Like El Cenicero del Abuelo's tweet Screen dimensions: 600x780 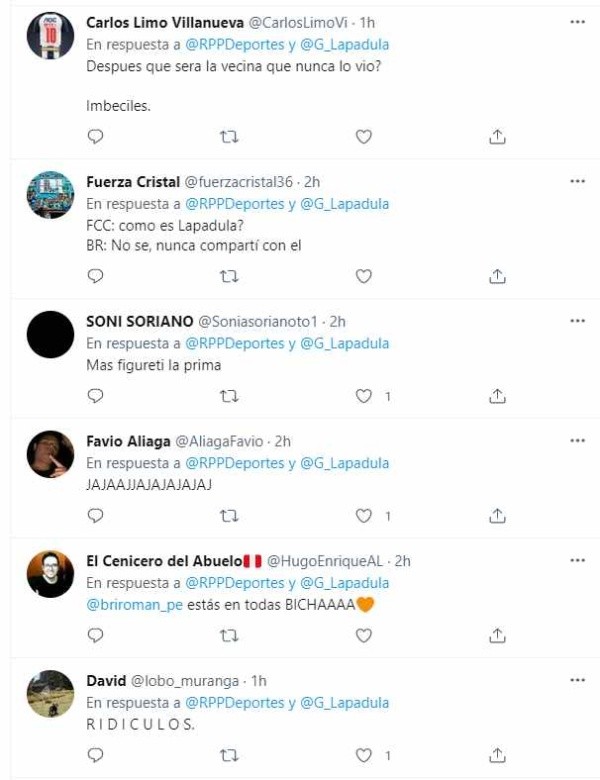(364, 635)
